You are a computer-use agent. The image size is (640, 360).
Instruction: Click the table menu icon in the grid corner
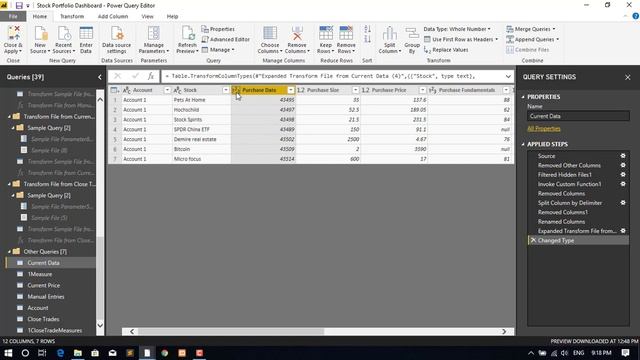[x=115, y=90]
